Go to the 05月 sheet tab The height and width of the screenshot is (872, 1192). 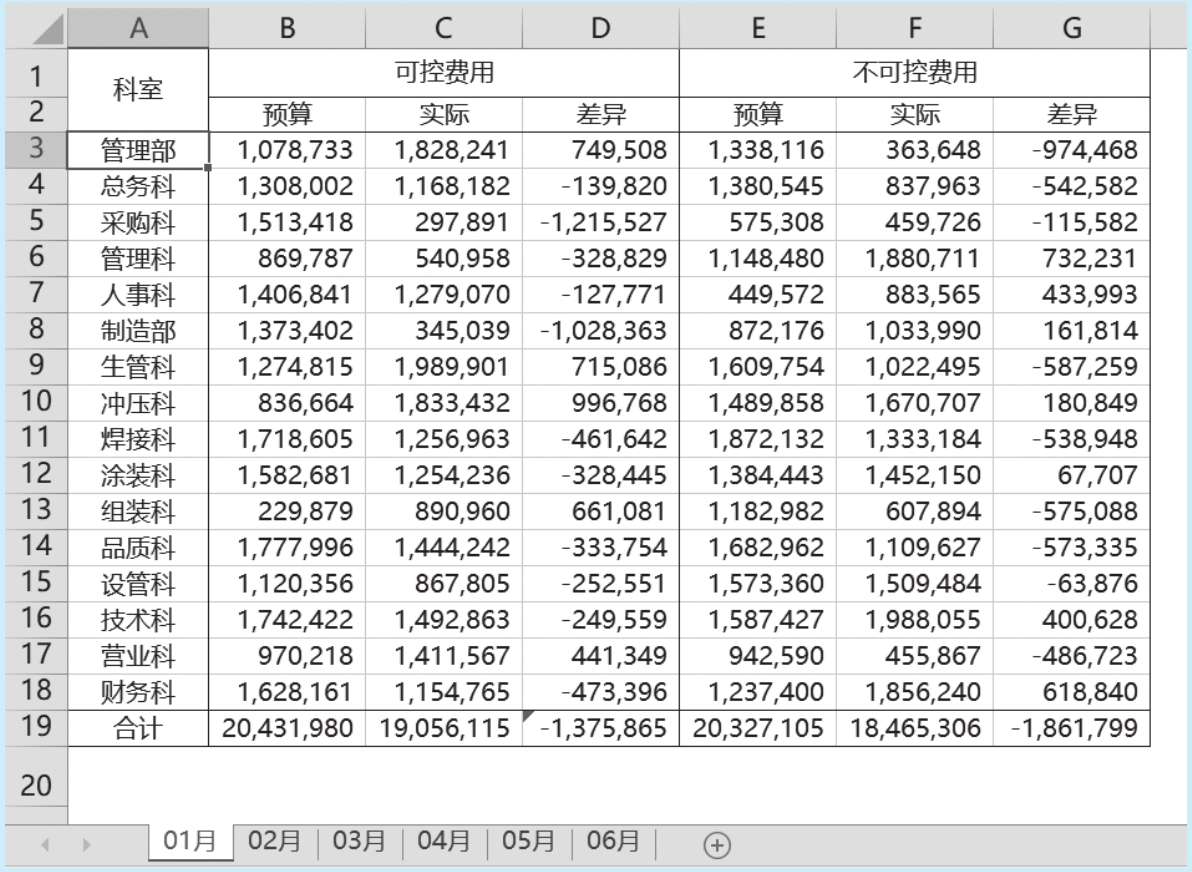point(529,843)
